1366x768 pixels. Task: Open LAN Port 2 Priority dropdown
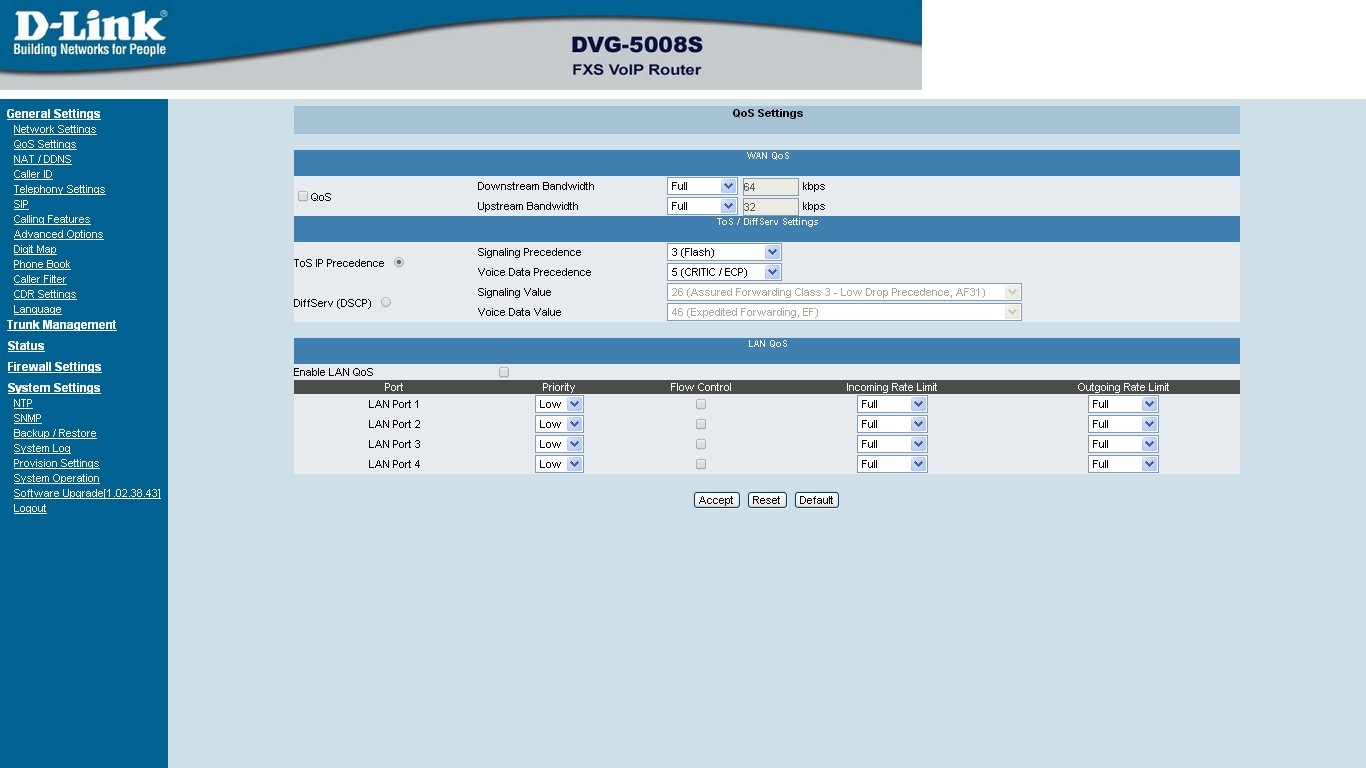coord(559,424)
